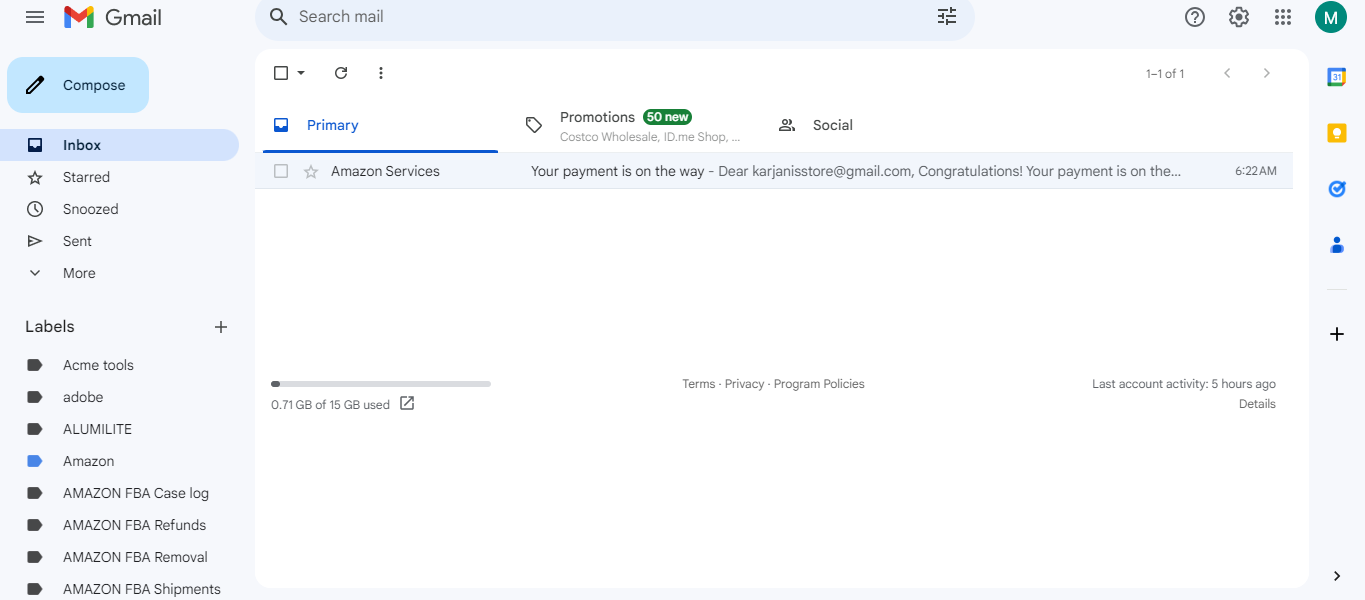1365x600 pixels.
Task: Click the Labels heading
Action: click(50, 327)
